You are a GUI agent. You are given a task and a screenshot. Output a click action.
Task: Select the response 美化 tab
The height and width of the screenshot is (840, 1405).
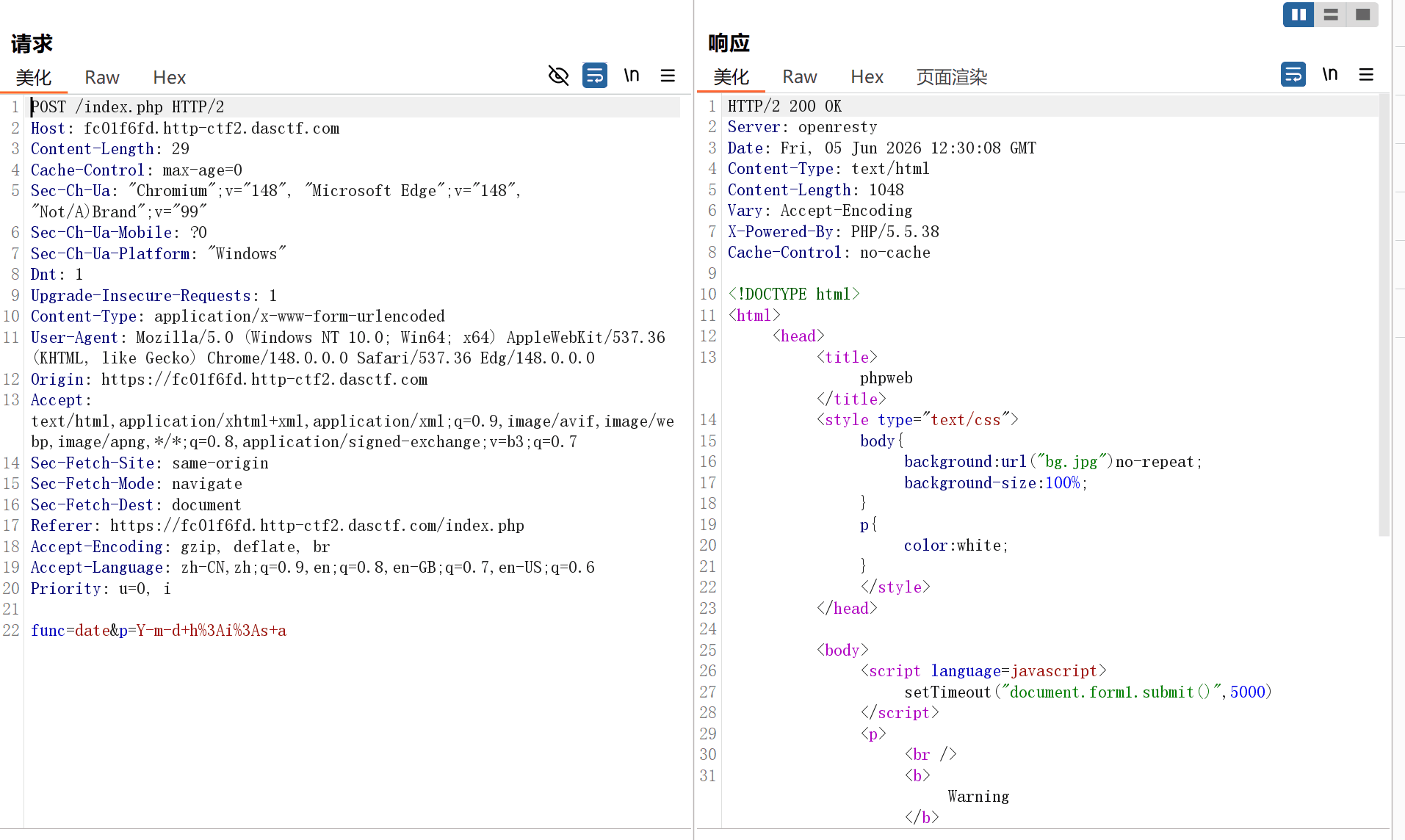point(732,77)
